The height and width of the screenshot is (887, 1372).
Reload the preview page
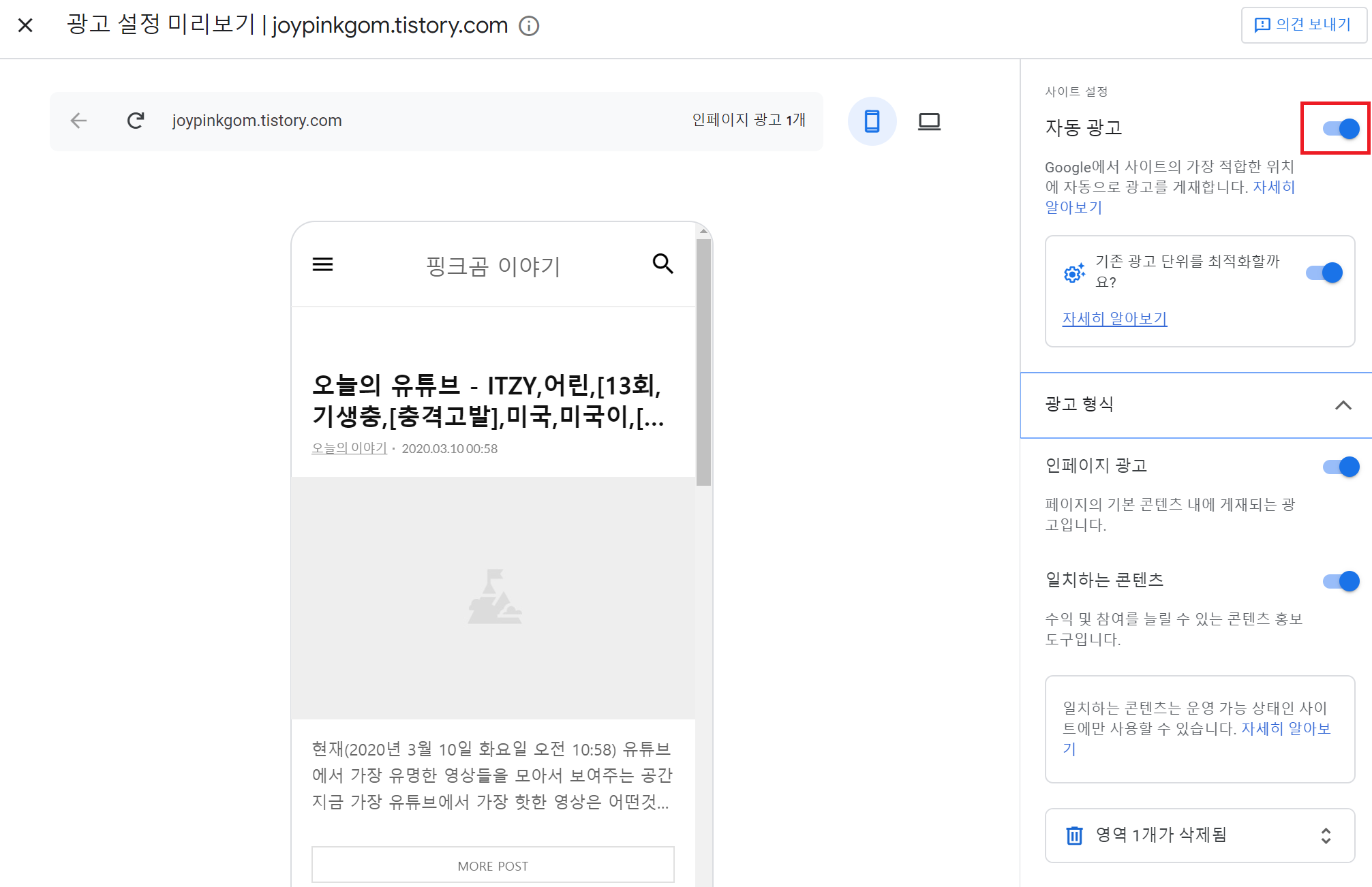point(136,121)
